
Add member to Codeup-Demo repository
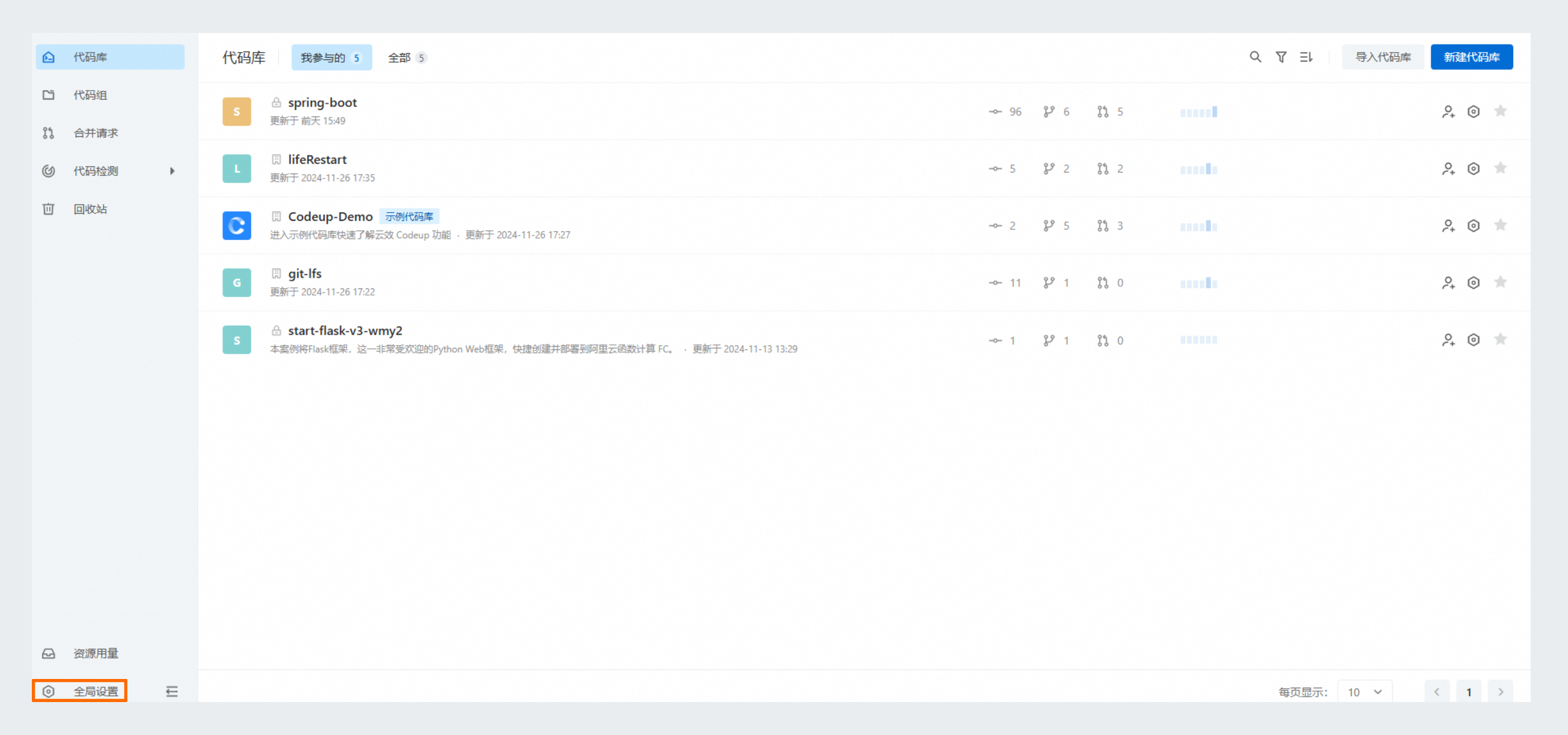coord(1448,226)
